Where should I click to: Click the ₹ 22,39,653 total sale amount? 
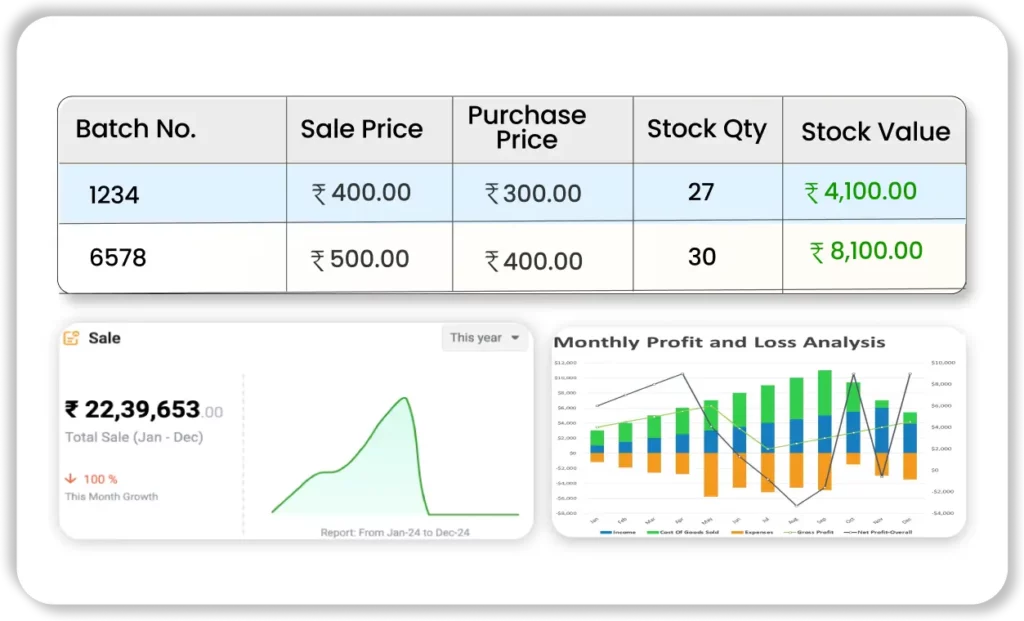tap(132, 409)
